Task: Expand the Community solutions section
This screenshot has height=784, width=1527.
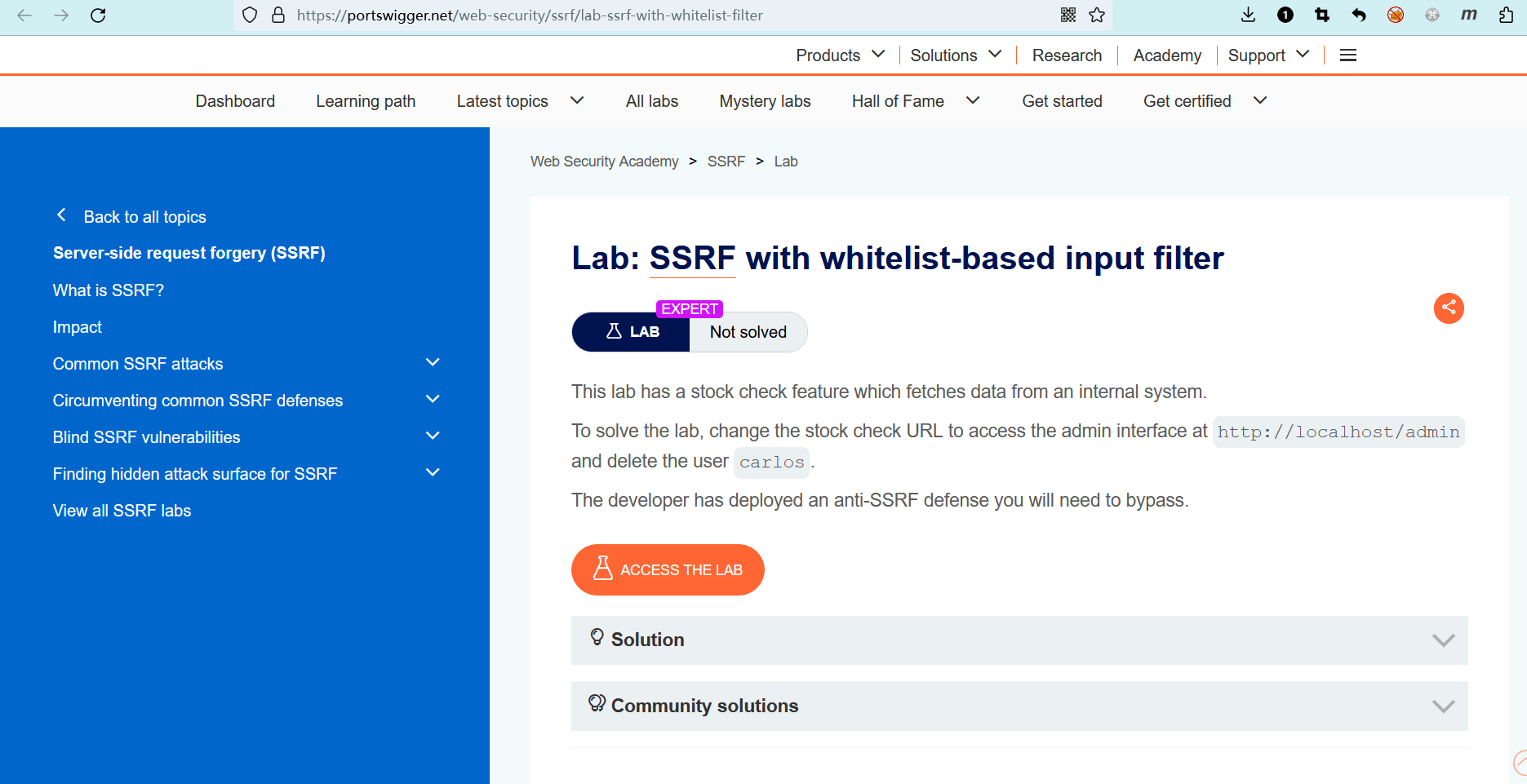Action: click(x=1019, y=706)
